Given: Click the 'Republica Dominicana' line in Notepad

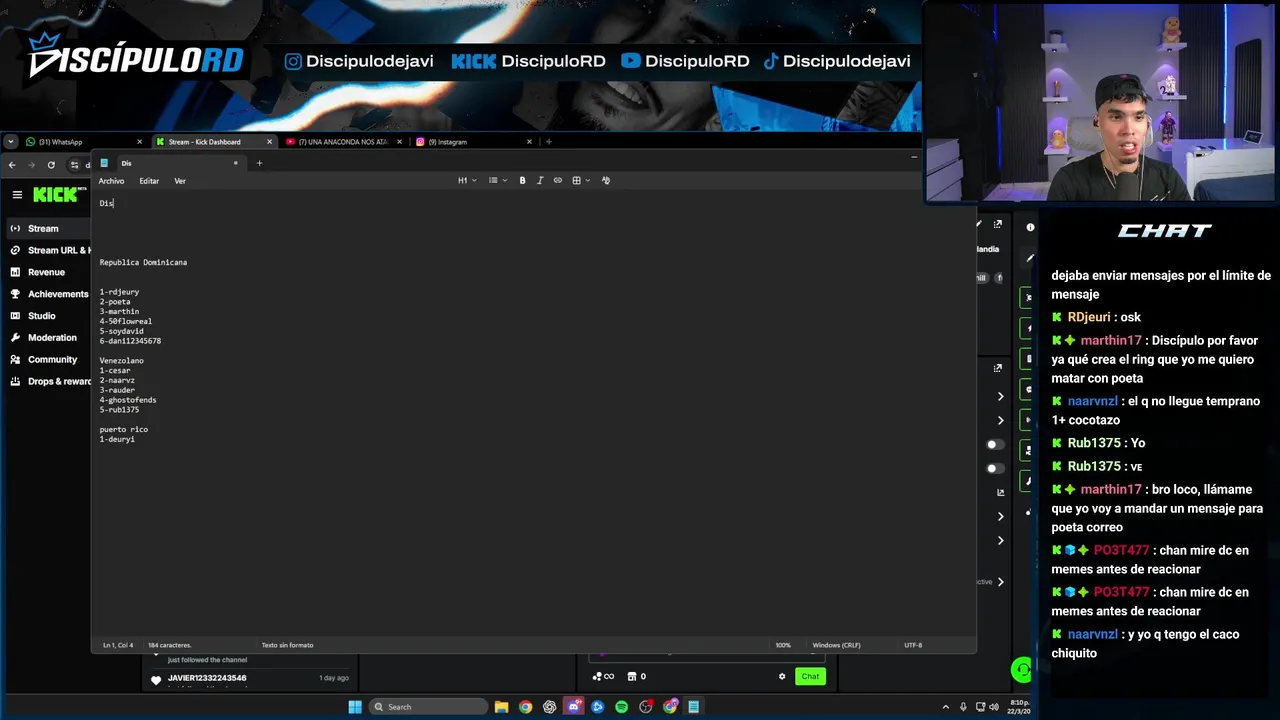Looking at the screenshot, I should (143, 263).
